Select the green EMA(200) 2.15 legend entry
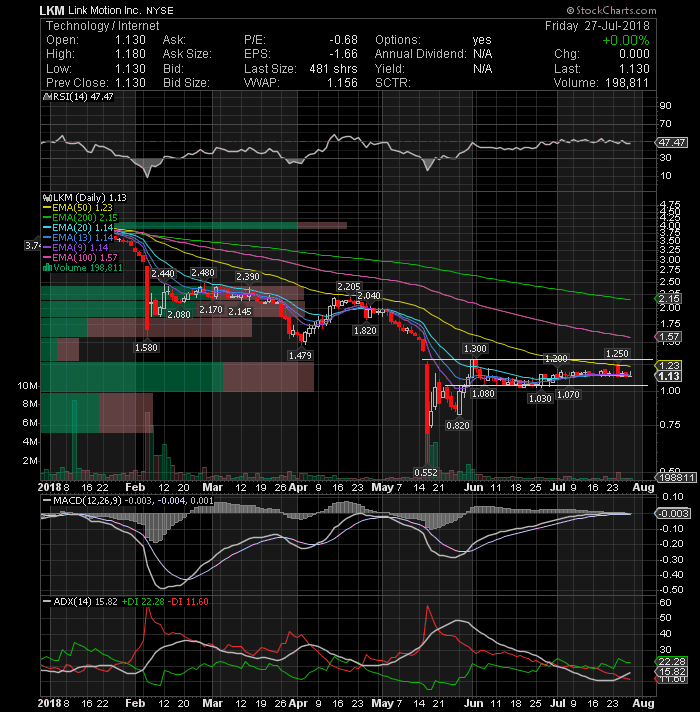Screen dimensions: 700x712 [x=80, y=218]
